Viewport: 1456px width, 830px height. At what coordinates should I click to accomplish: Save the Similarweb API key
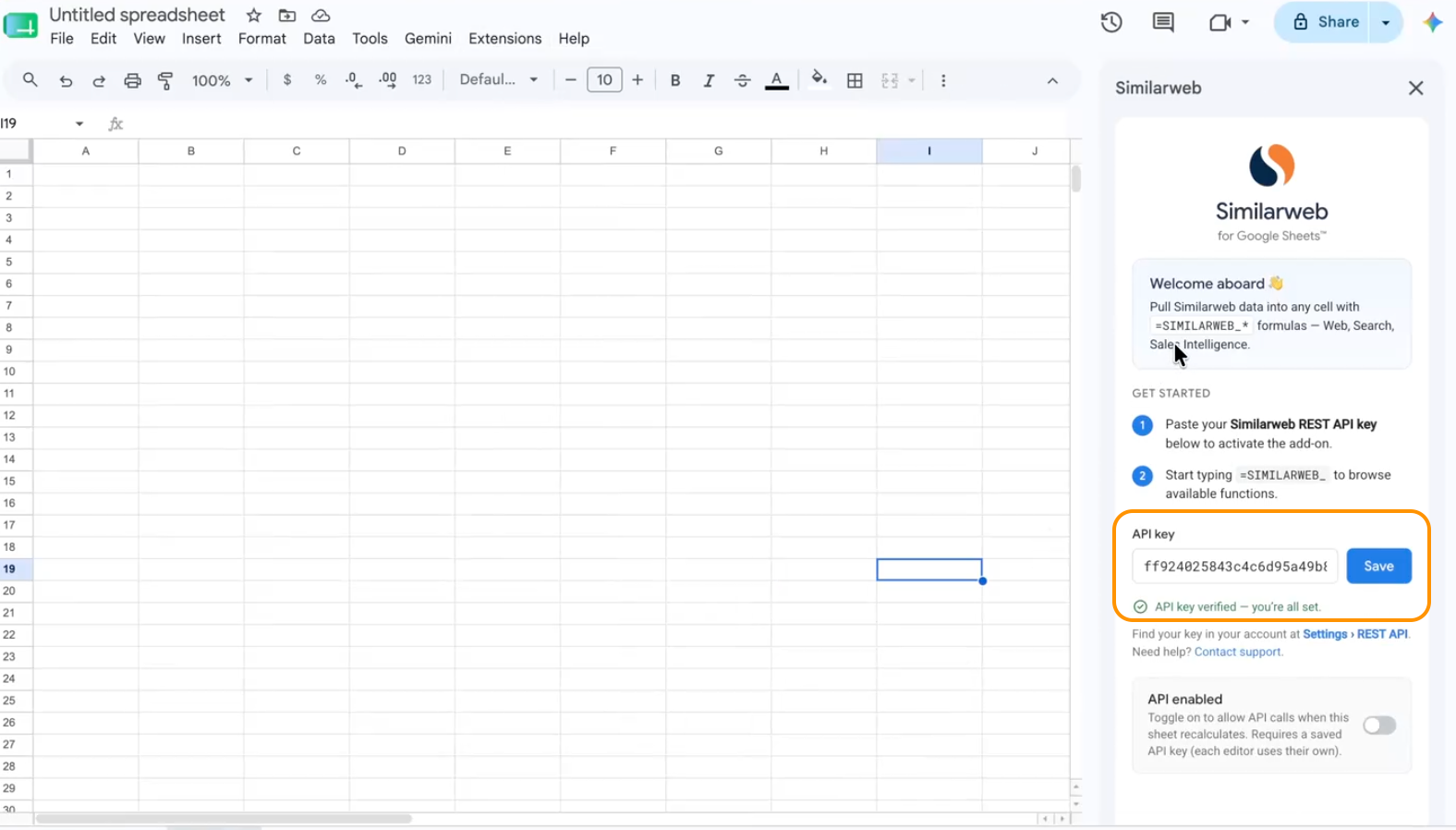[x=1378, y=567]
